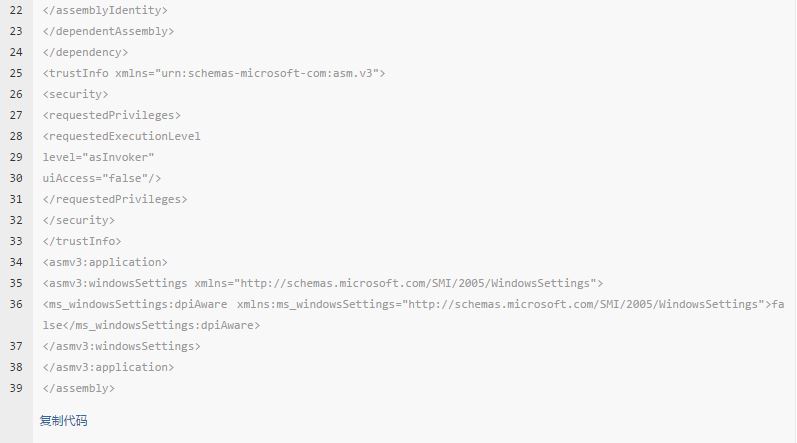
Task: Click the 复制代码 copy code link
Action: click(64, 421)
